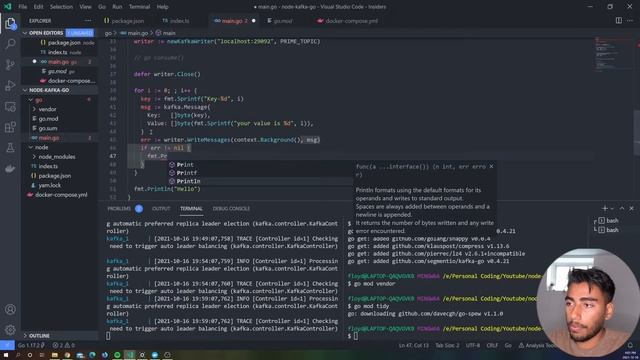640x360 pixels.
Task: Open the Terminal menu
Action: point(139,7)
